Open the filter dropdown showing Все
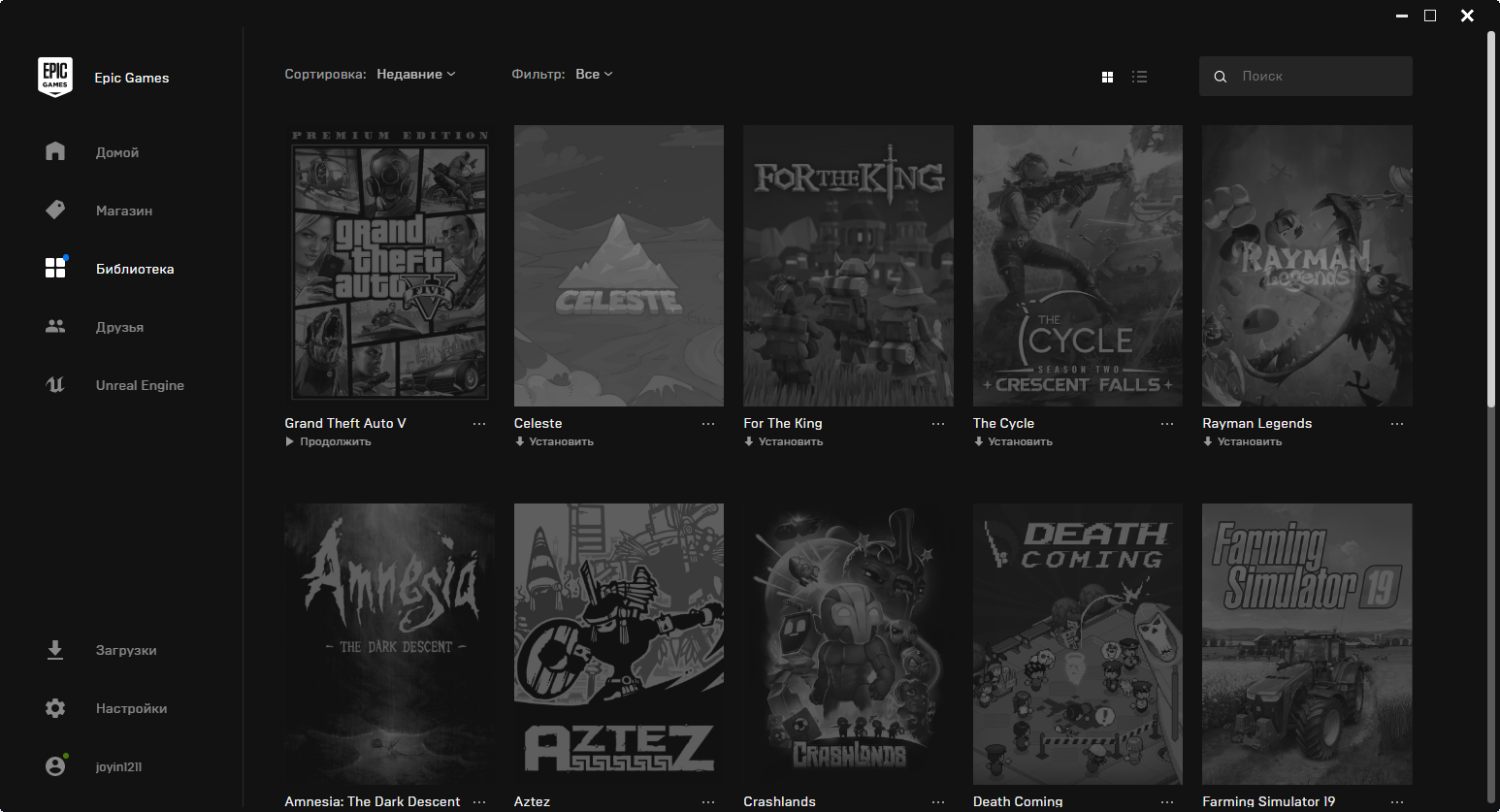The height and width of the screenshot is (812, 1500). 594,75
